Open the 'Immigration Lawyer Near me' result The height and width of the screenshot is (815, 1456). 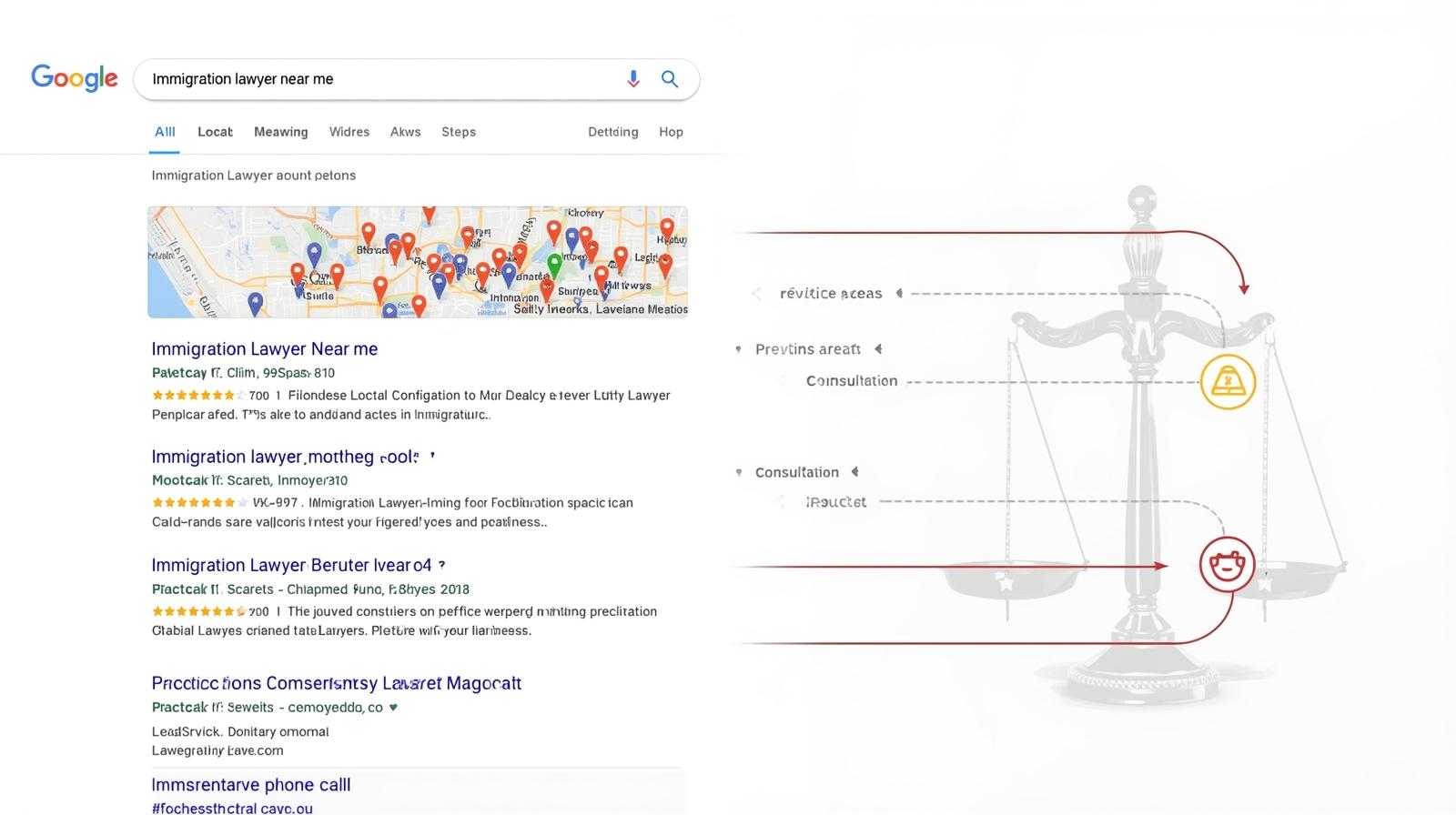pyautogui.click(x=265, y=348)
